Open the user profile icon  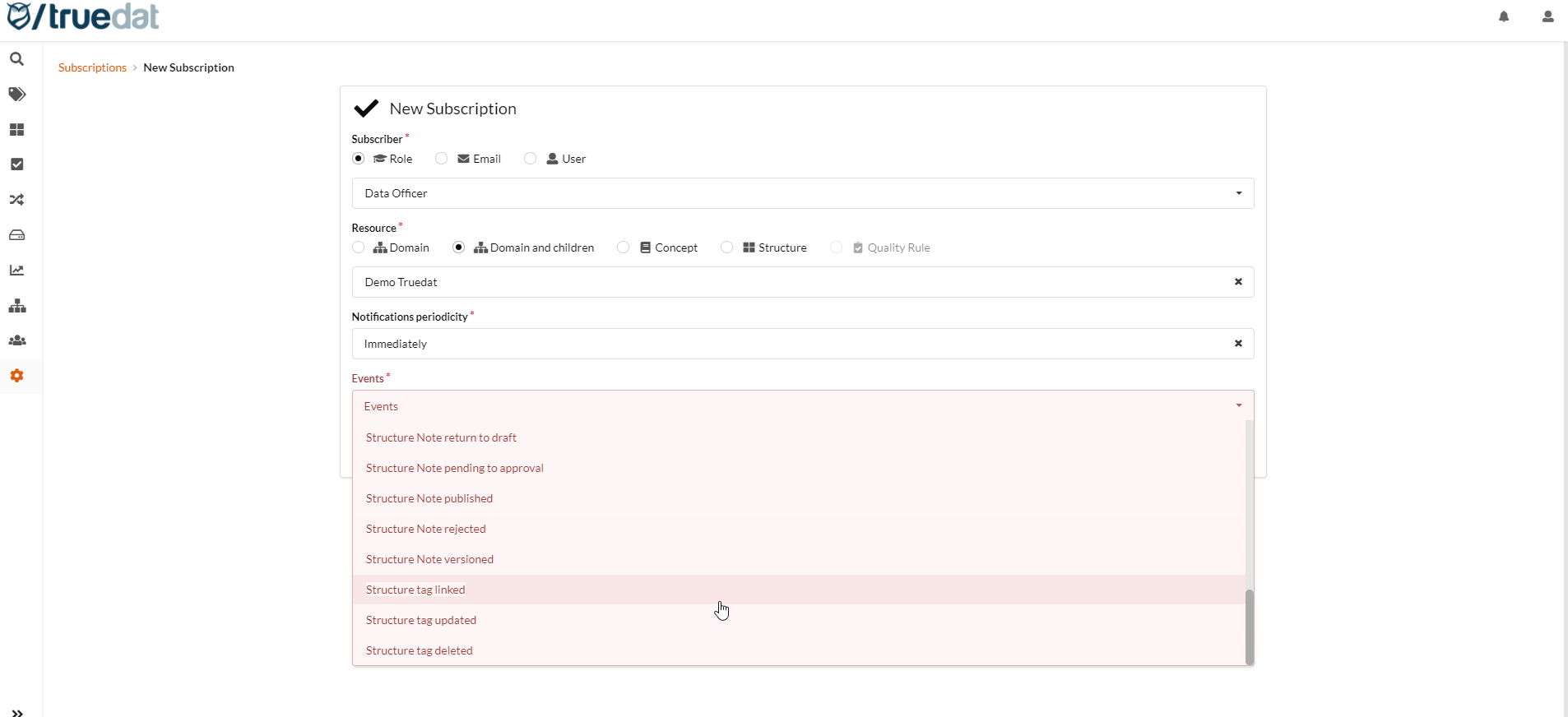1547,16
